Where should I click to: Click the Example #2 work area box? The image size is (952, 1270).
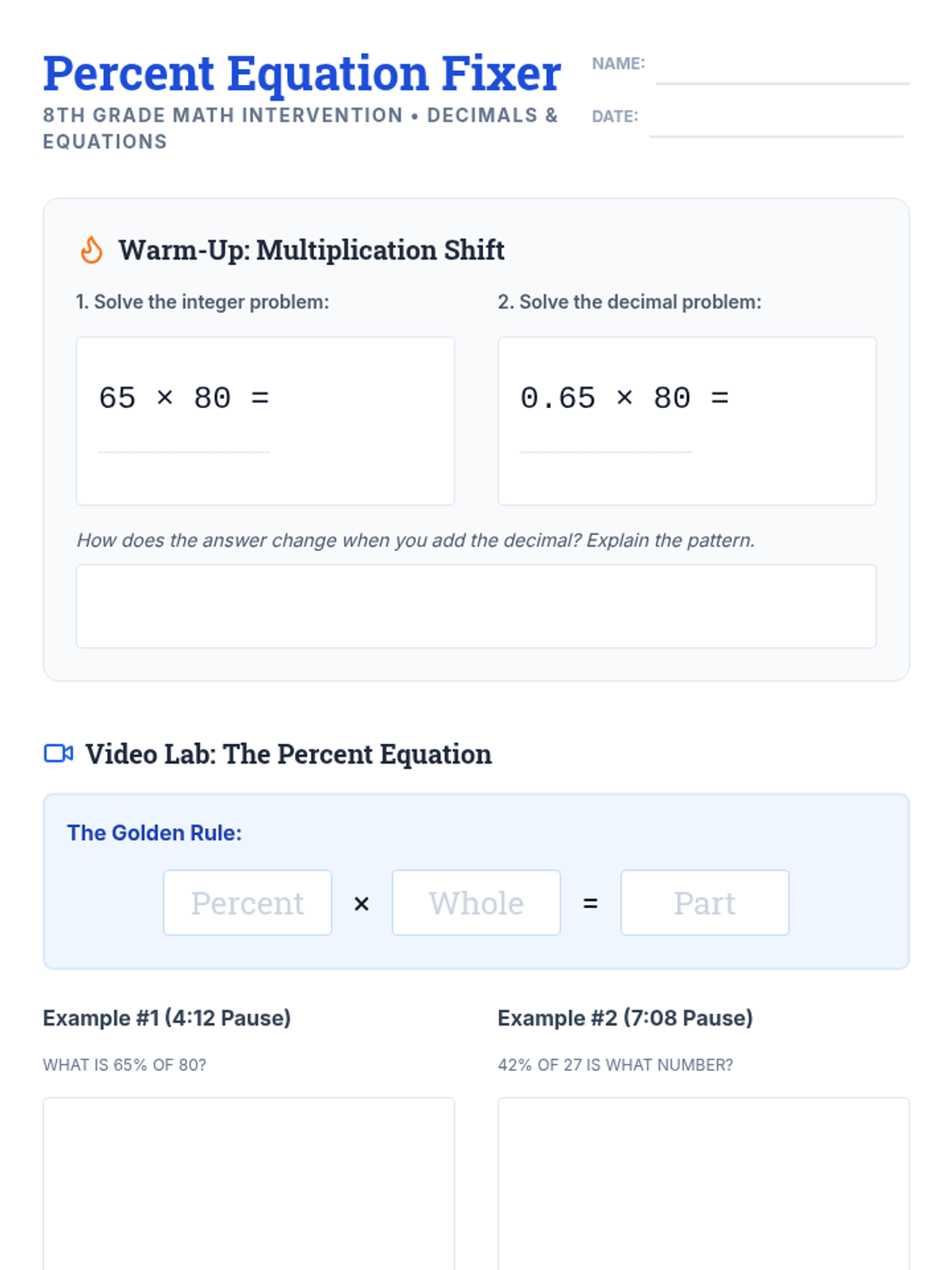pos(703,1183)
